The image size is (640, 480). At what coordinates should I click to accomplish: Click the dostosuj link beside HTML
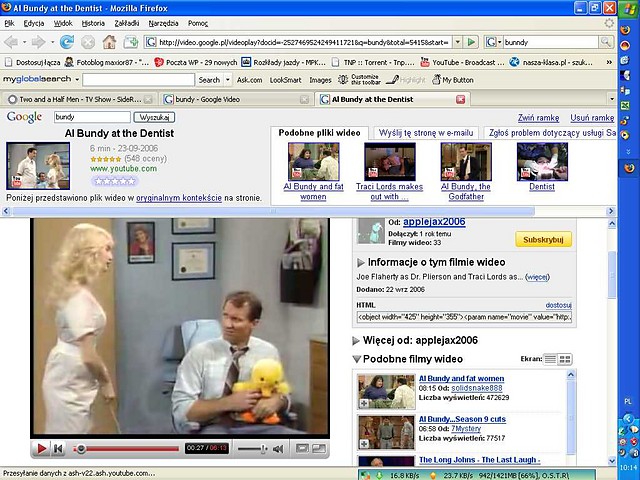558,305
